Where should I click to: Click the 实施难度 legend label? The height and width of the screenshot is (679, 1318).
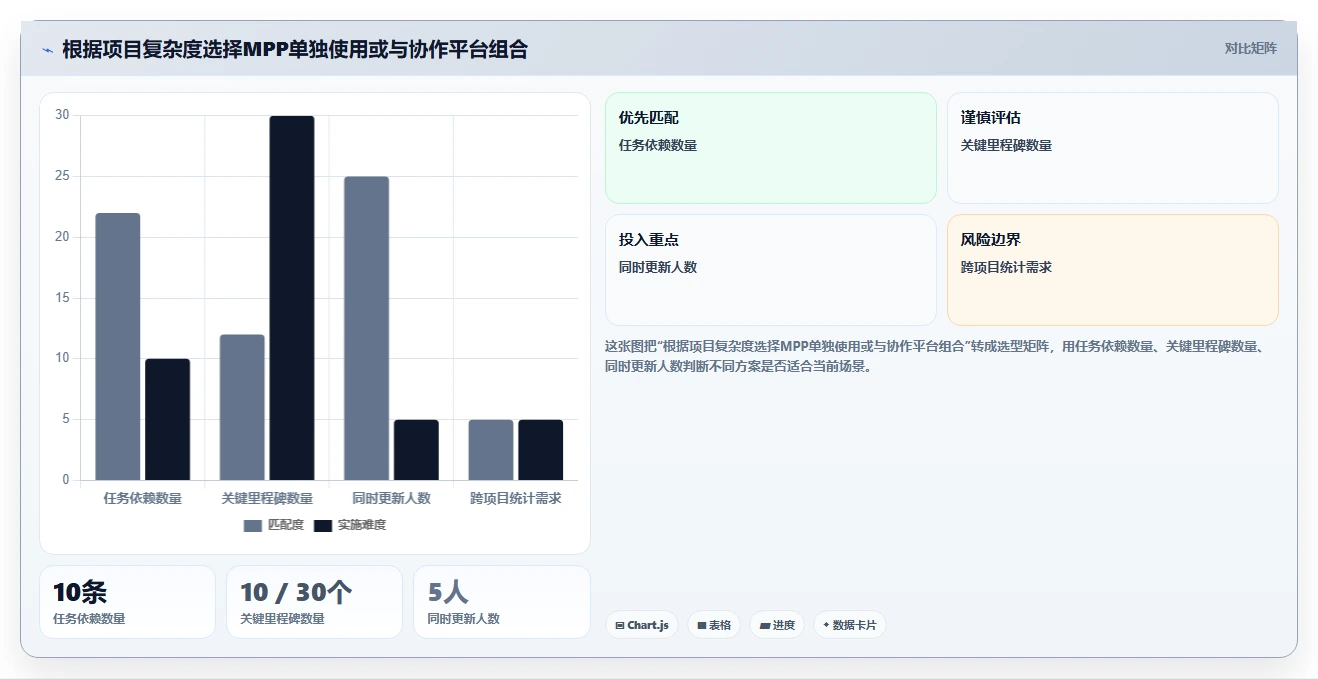(x=362, y=525)
